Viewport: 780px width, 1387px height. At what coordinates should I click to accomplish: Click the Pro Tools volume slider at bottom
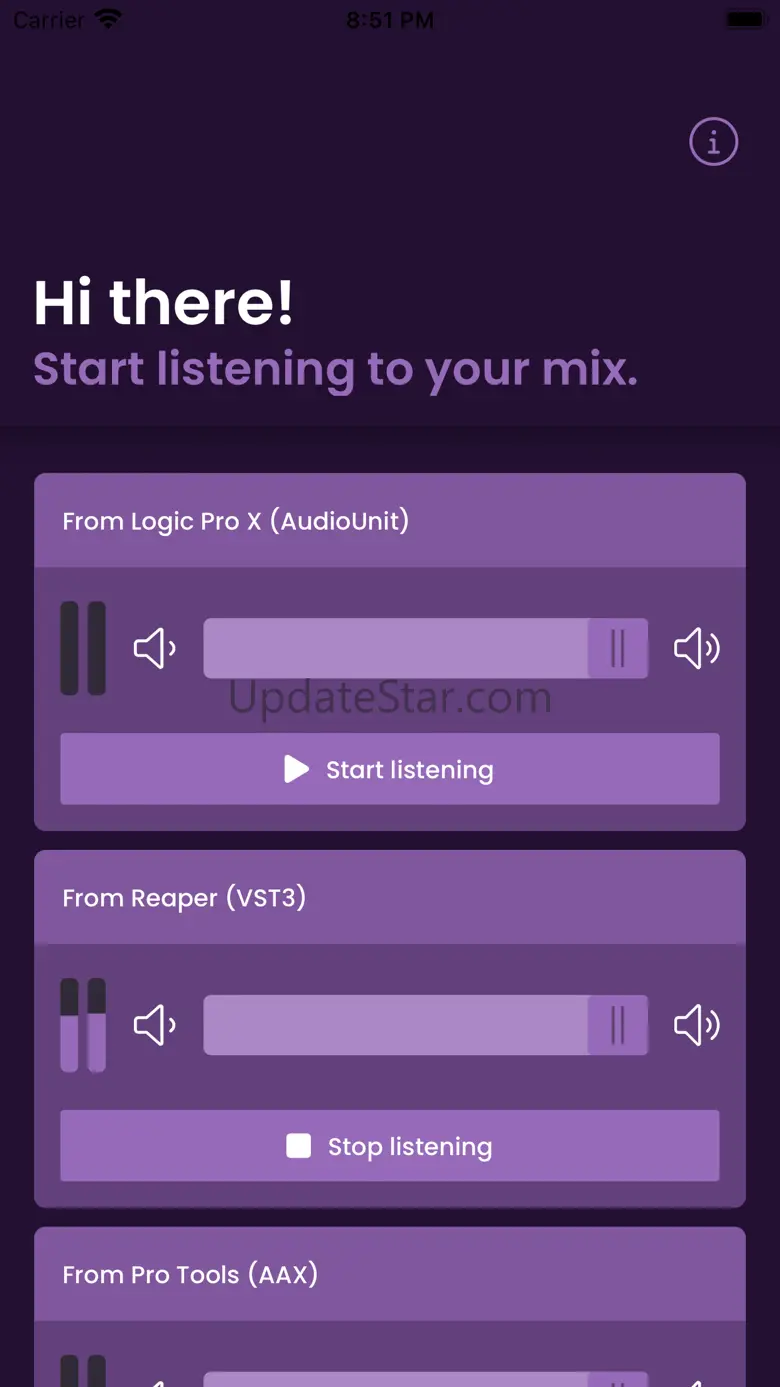tap(426, 1379)
